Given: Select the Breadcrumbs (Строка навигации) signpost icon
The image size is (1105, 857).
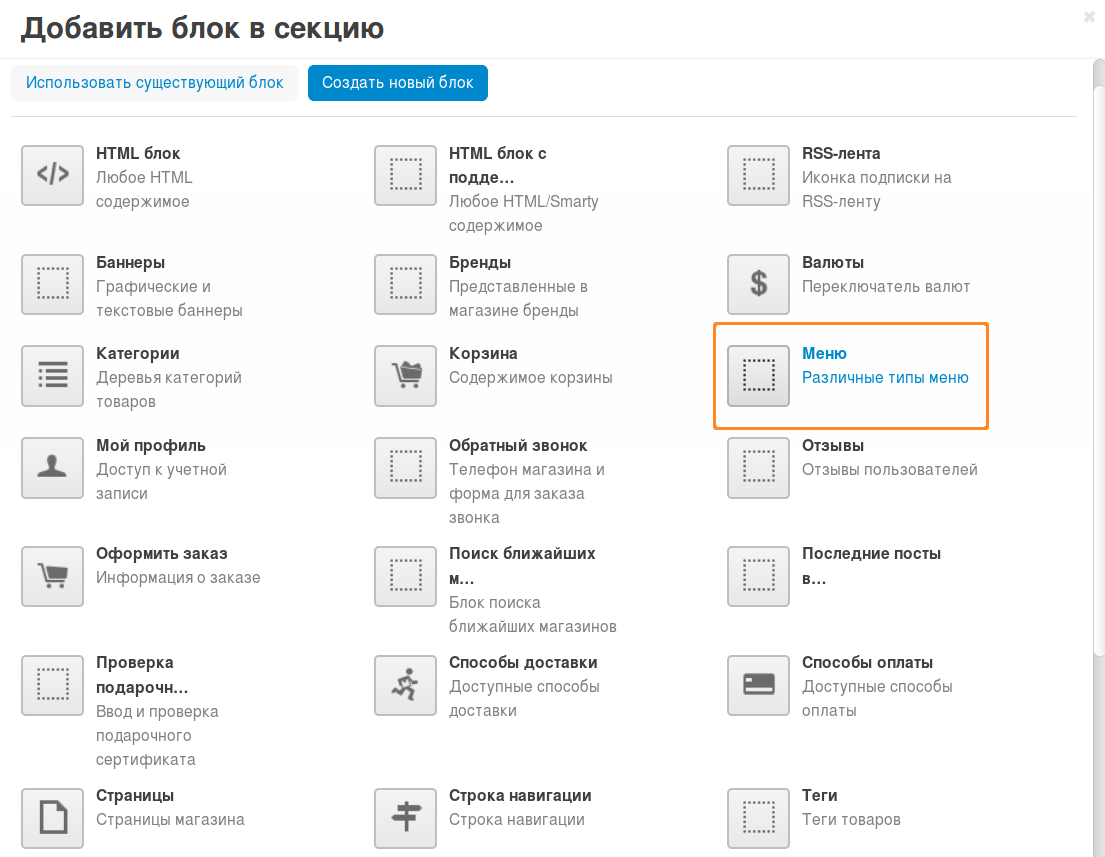Looking at the screenshot, I should pyautogui.click(x=405, y=818).
